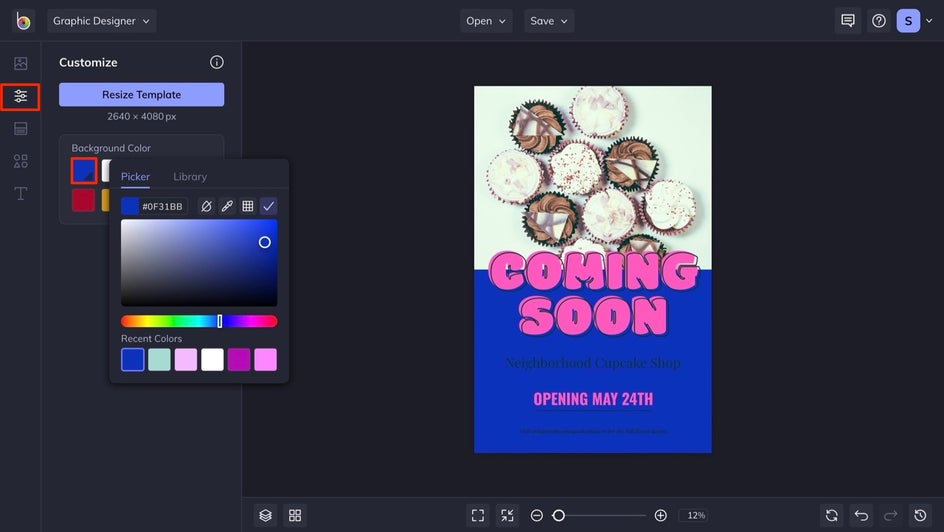Select the recent purple magenta swatch

pos(239,359)
